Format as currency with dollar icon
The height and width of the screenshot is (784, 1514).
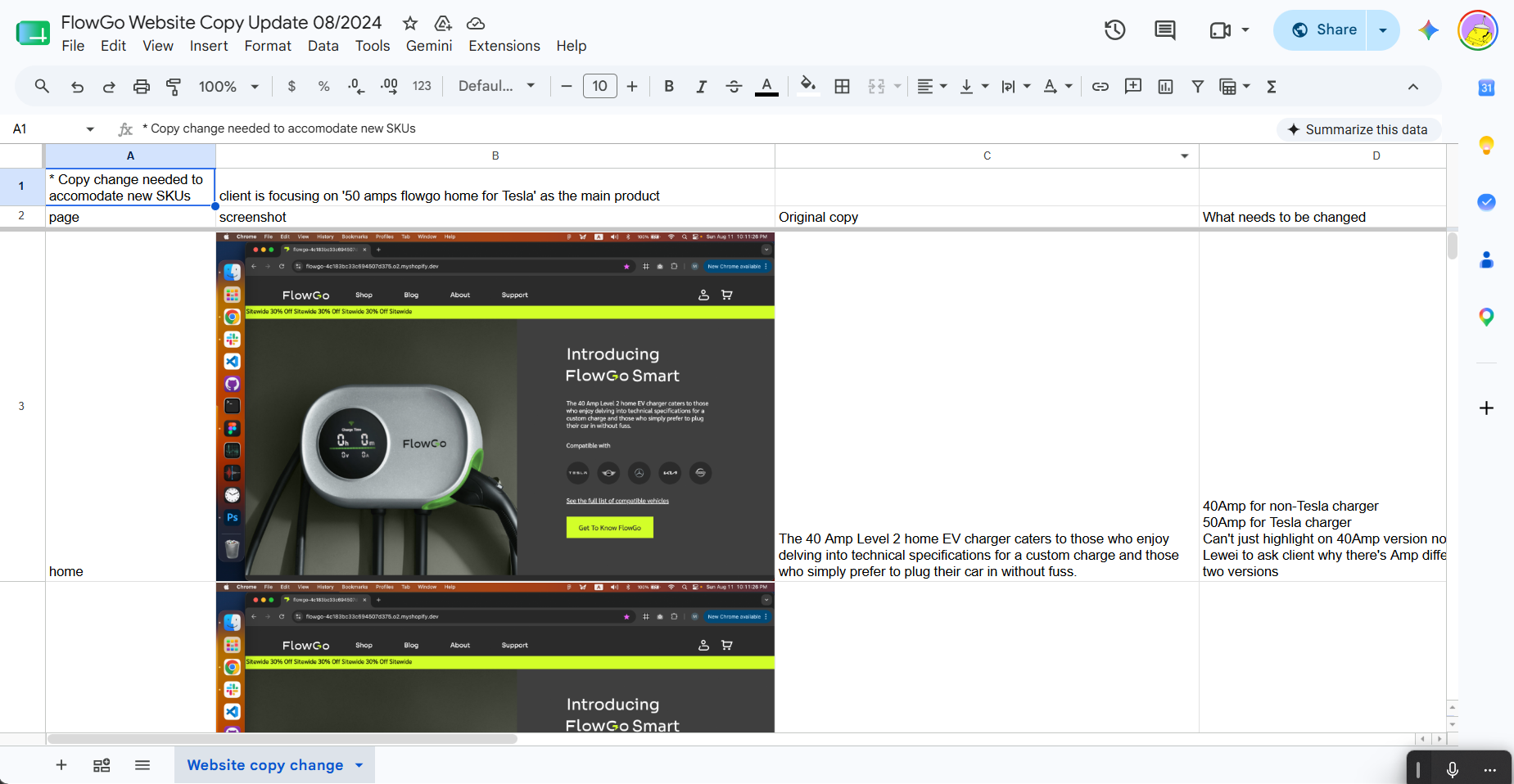point(292,86)
